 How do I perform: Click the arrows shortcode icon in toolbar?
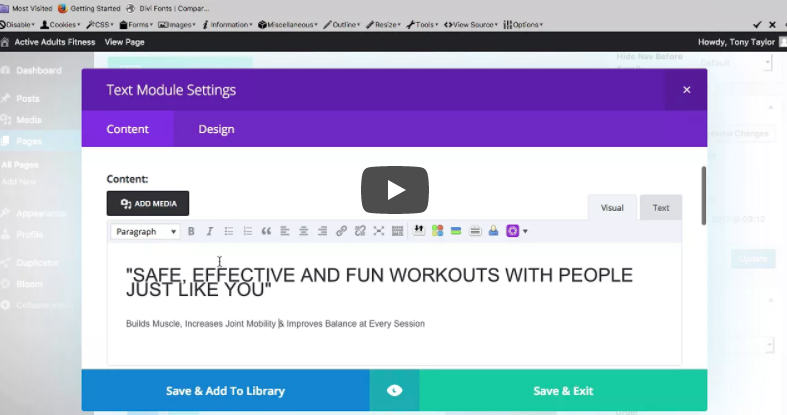click(419, 231)
